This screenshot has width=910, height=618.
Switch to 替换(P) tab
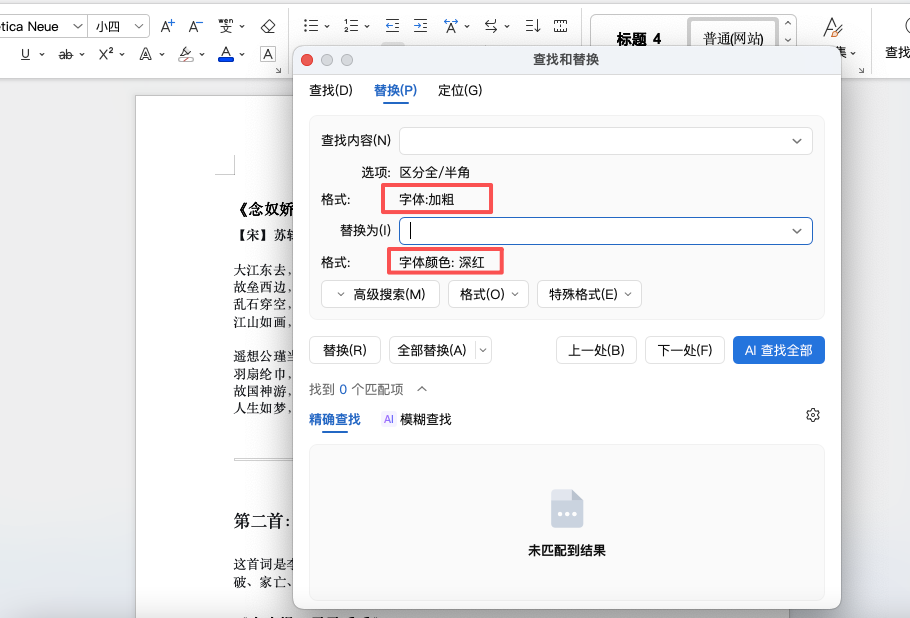tap(395, 91)
